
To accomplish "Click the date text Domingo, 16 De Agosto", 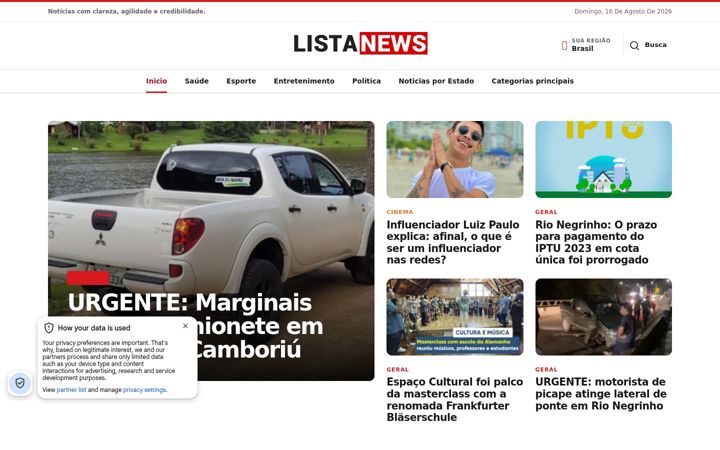I will [623, 11].
